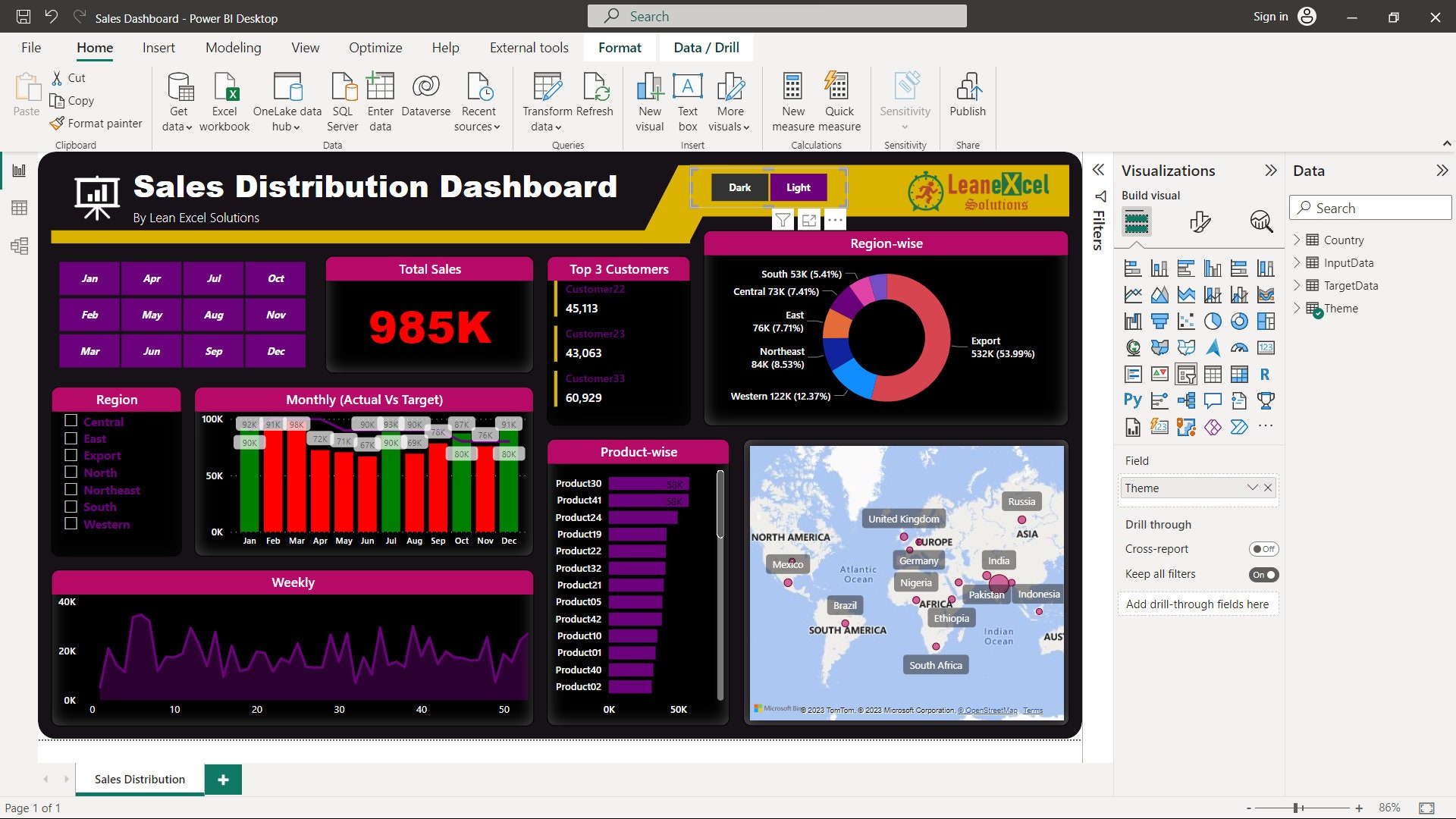The image size is (1456, 819).
Task: Check the Central region checkbox
Action: coord(72,421)
